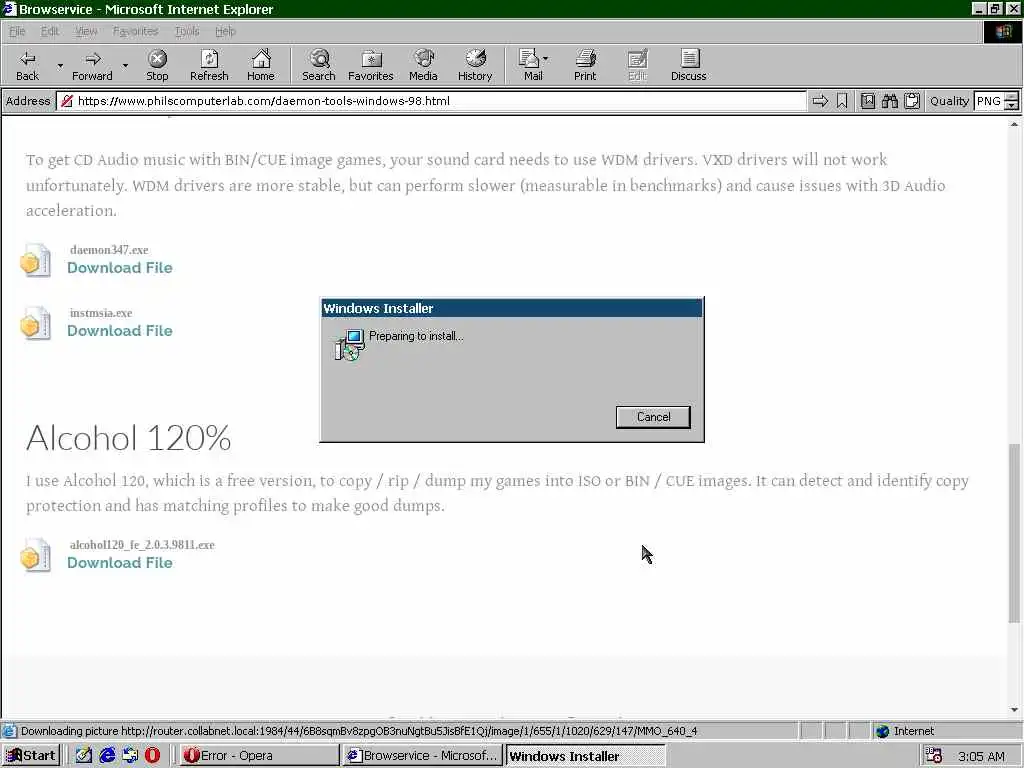
Task: Launch Internet Explorer quick launch icon
Action: coord(107,756)
